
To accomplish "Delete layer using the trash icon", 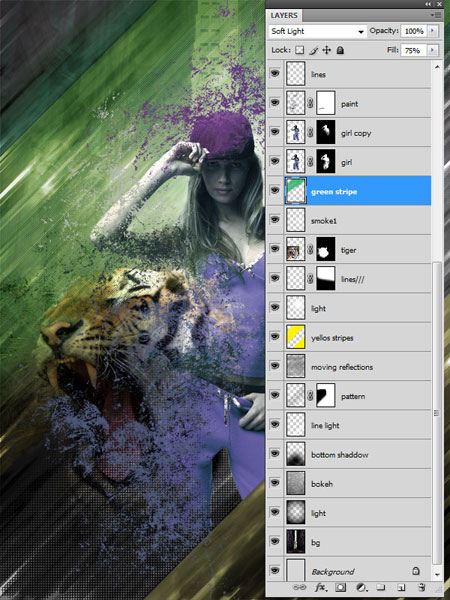I will coord(421,587).
